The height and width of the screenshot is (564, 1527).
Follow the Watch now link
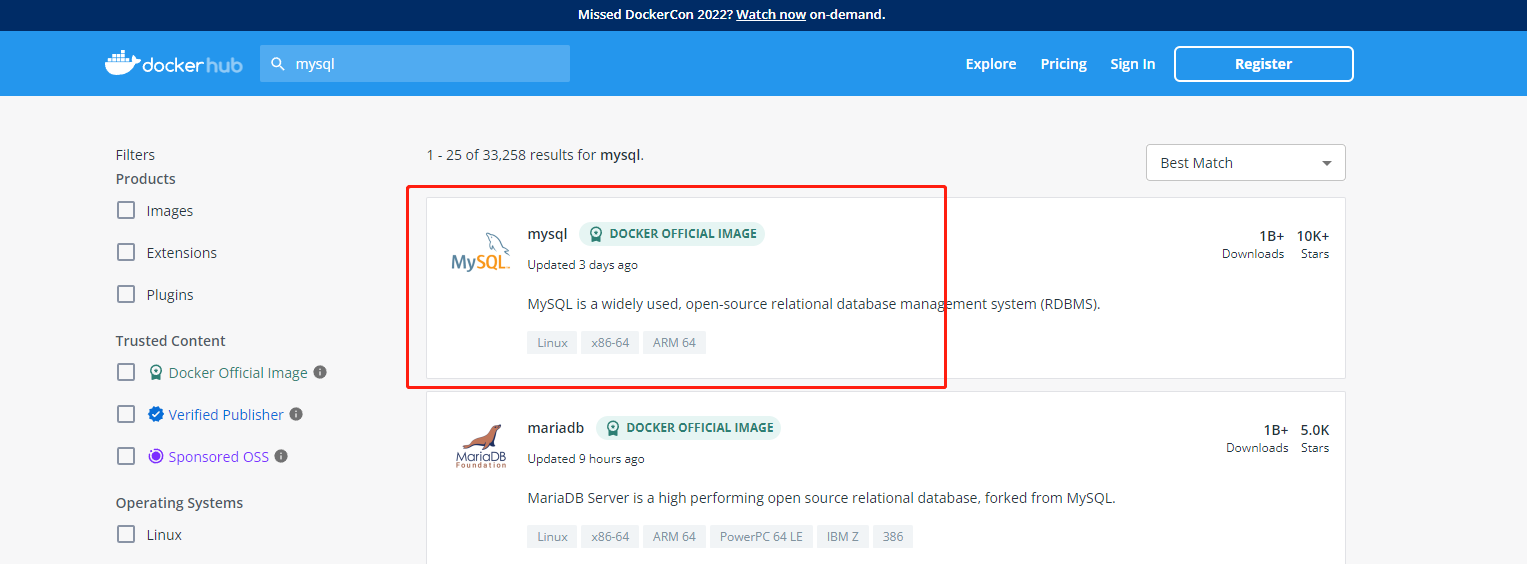[771, 15]
